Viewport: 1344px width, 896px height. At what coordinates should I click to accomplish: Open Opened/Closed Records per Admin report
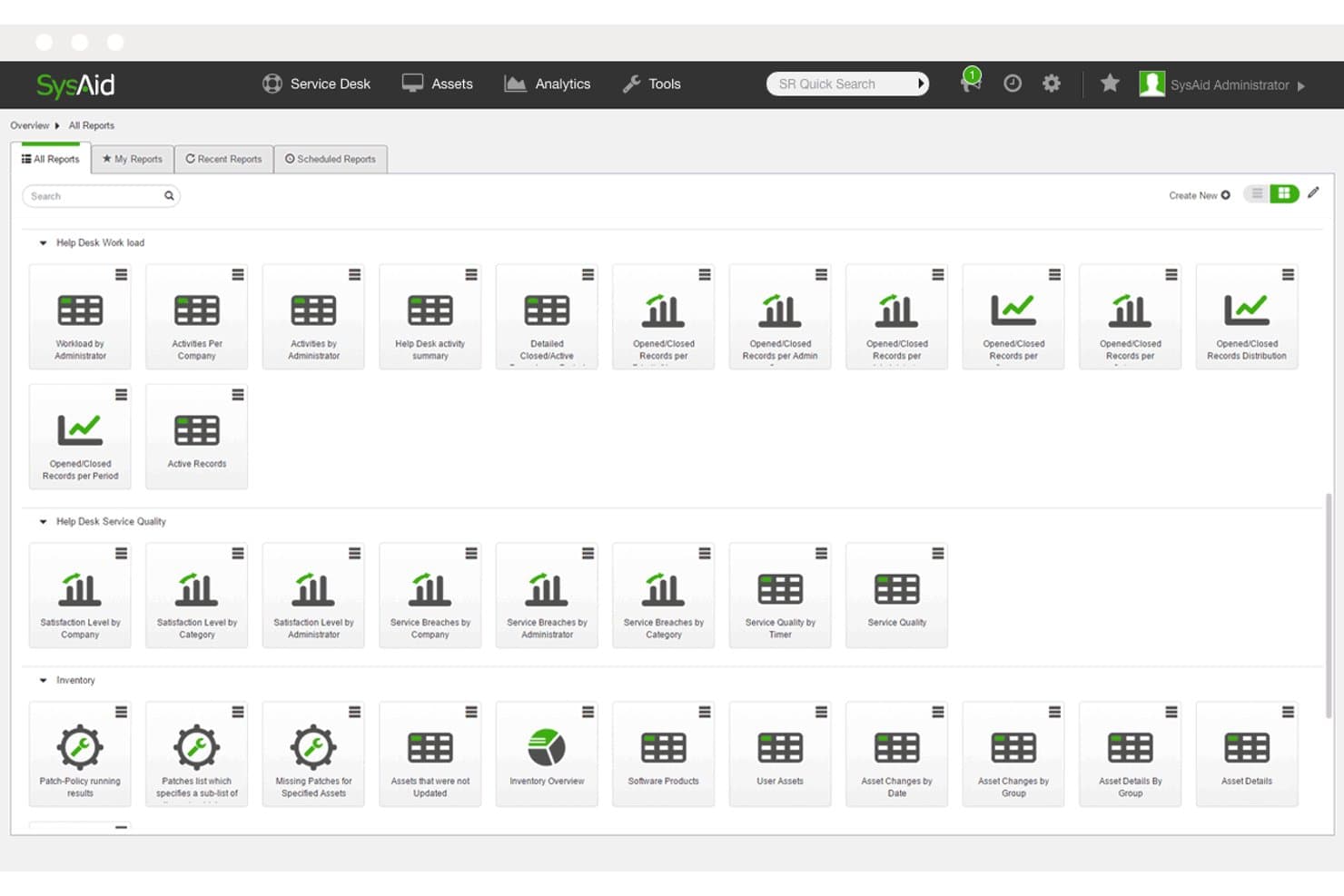(x=780, y=317)
